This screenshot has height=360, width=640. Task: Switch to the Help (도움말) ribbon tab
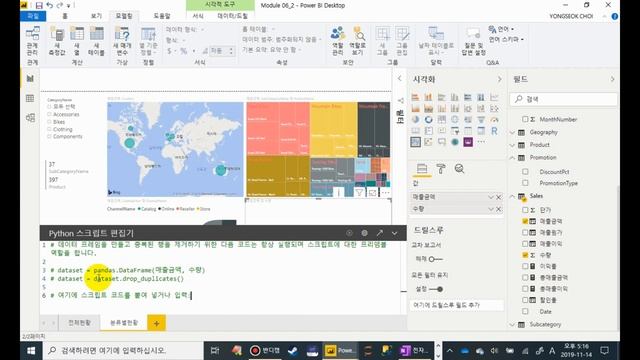pyautogui.click(x=162, y=16)
